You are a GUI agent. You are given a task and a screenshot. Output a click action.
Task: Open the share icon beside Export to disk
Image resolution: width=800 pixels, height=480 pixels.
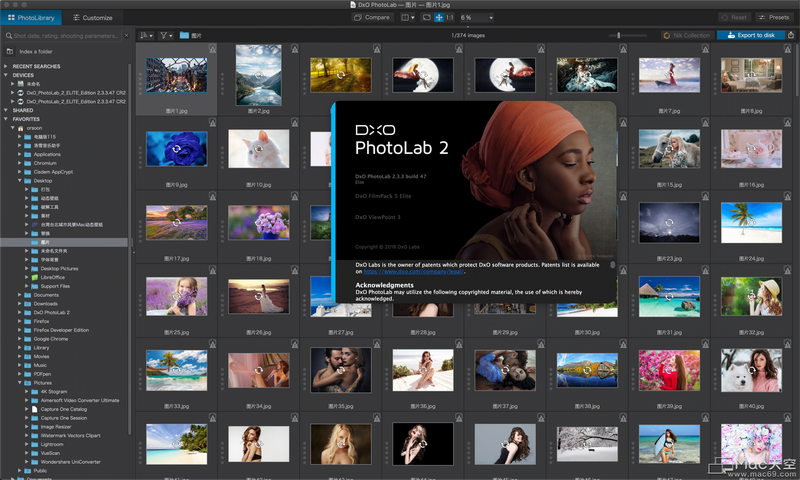791,35
